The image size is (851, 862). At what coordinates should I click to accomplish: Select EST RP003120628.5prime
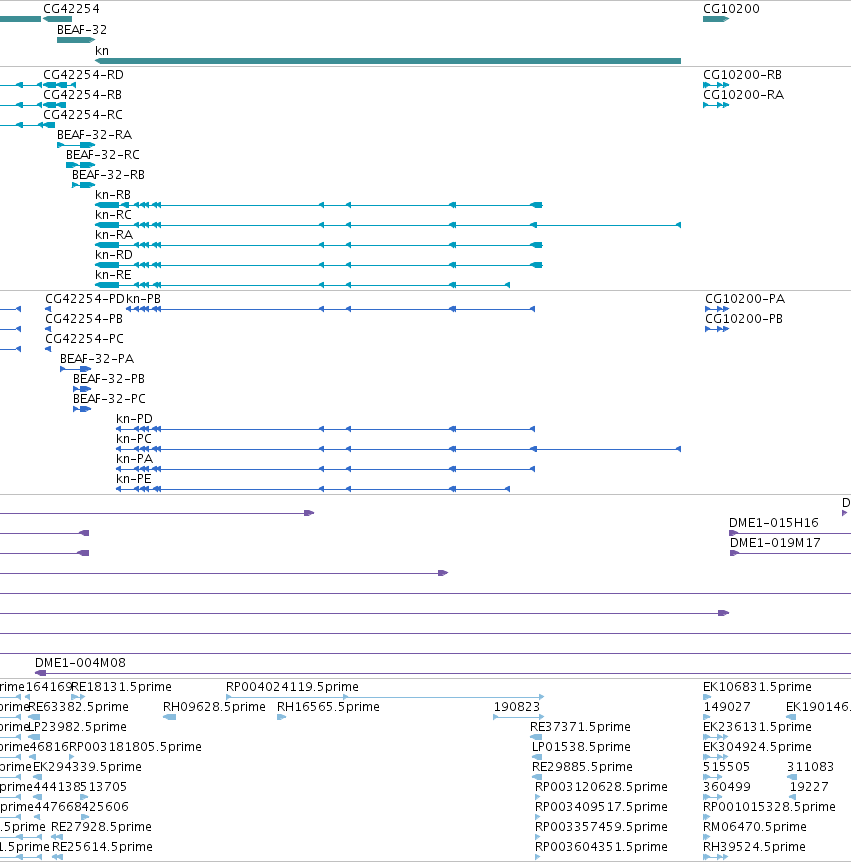[x=601, y=787]
